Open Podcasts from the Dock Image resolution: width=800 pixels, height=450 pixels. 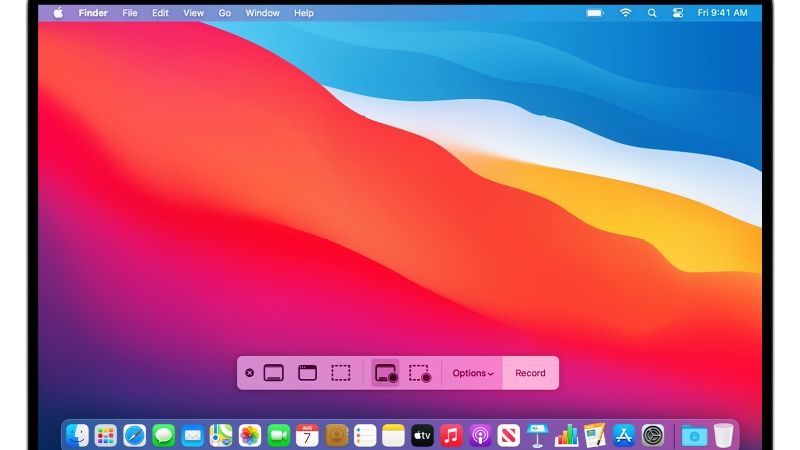coord(480,436)
